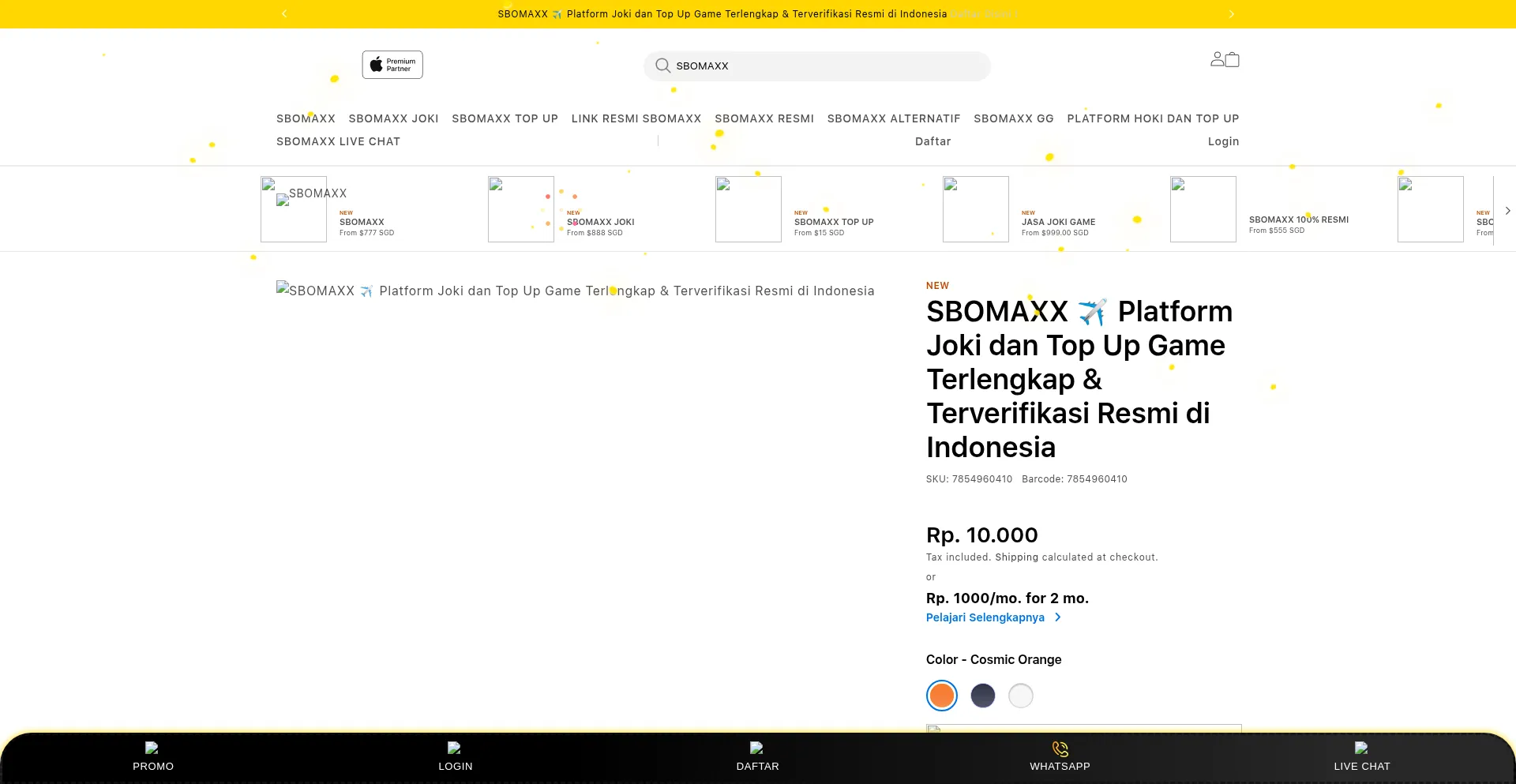
Task: Click the next announcement arrow in yellow bar
Action: (x=1231, y=14)
